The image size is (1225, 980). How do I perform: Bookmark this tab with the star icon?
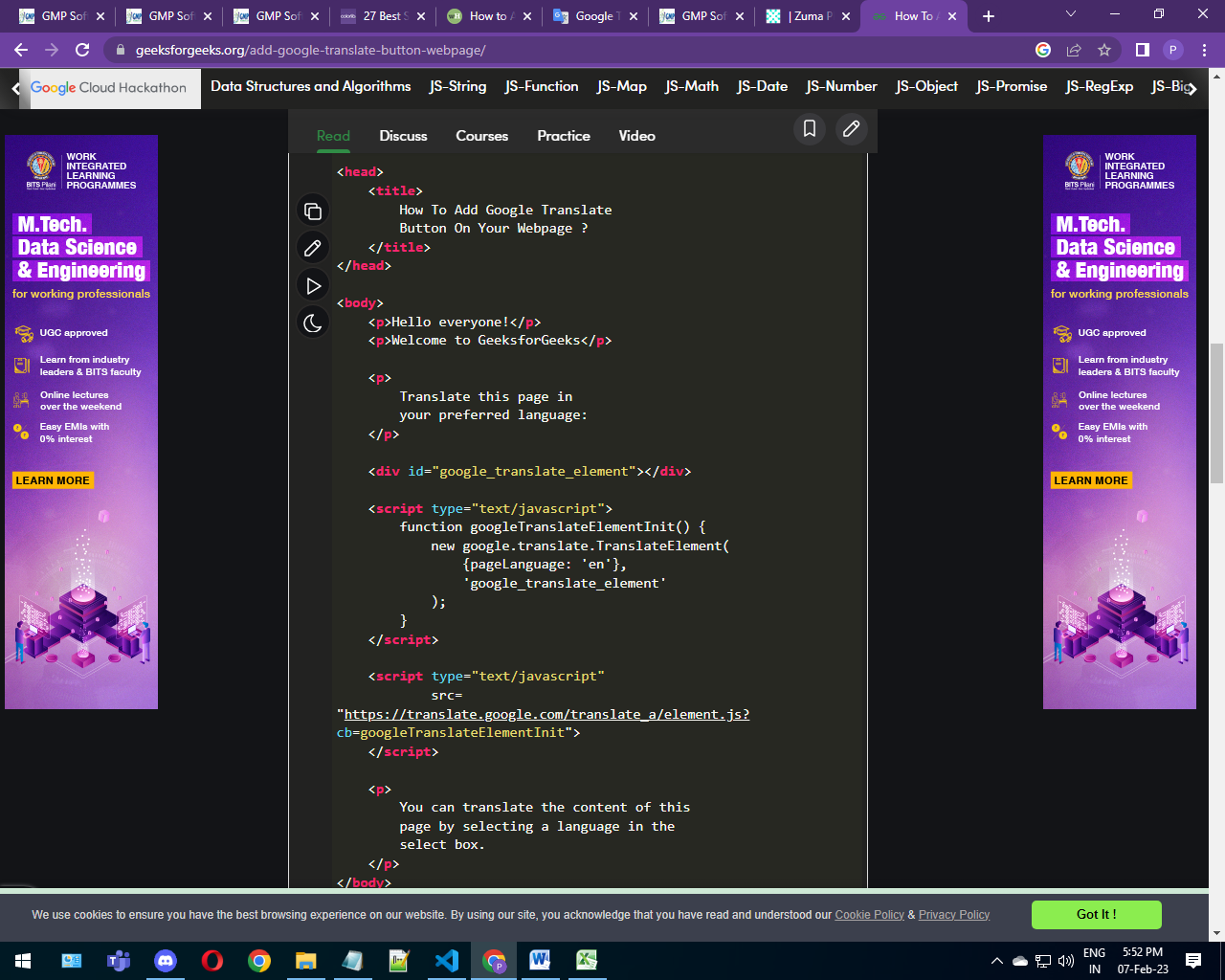tap(1104, 50)
